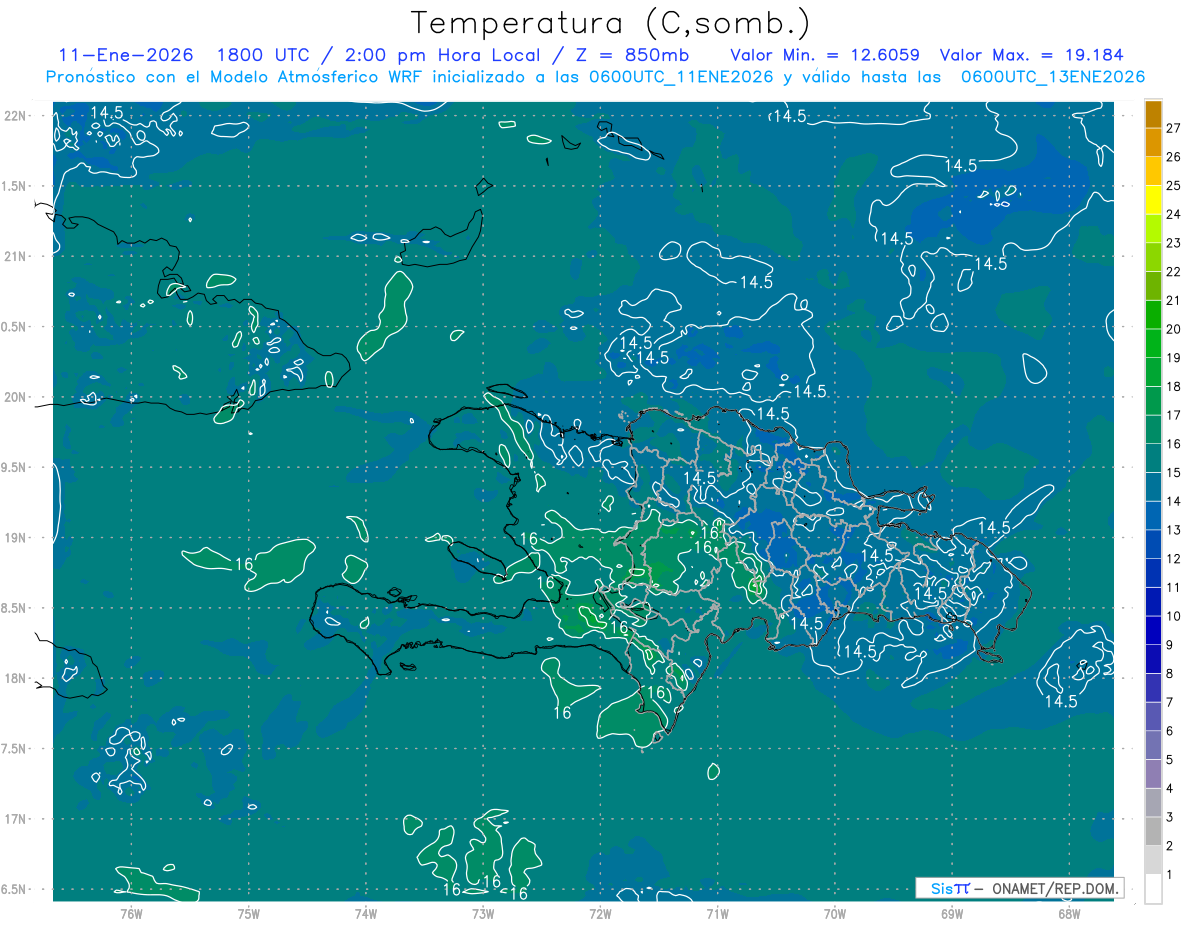Click the '18N' latitude label

tap(15, 678)
